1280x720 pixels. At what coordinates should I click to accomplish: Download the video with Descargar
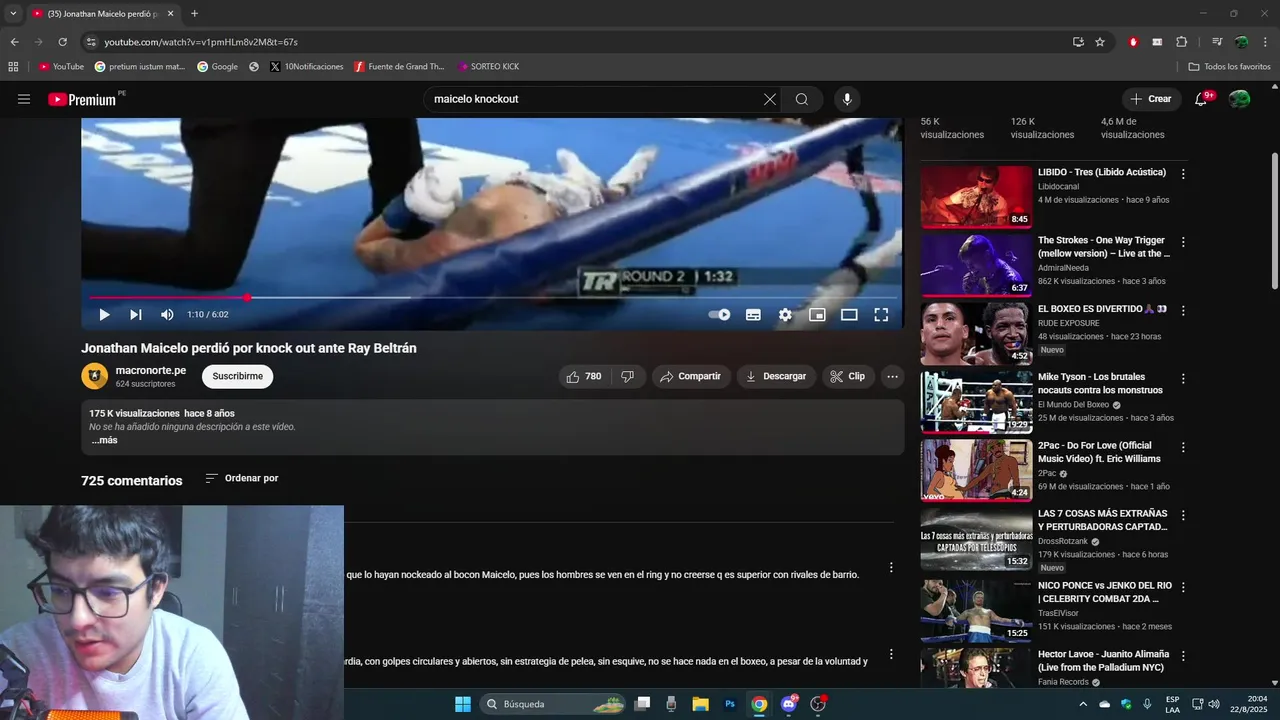[x=776, y=376]
